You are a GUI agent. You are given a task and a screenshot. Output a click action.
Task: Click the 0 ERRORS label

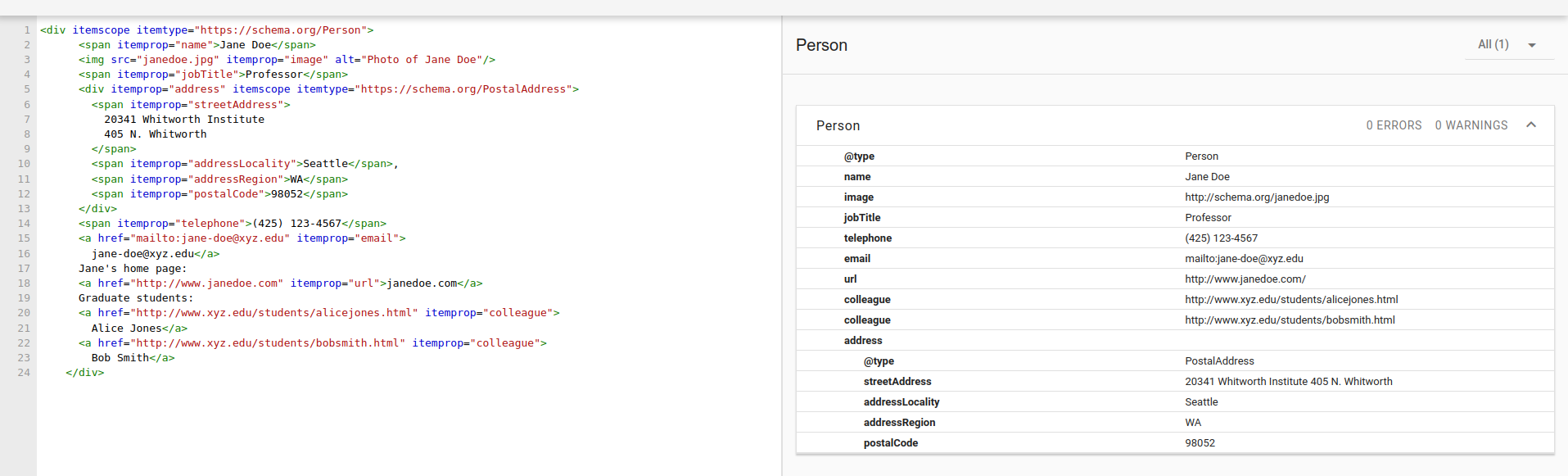point(1394,125)
